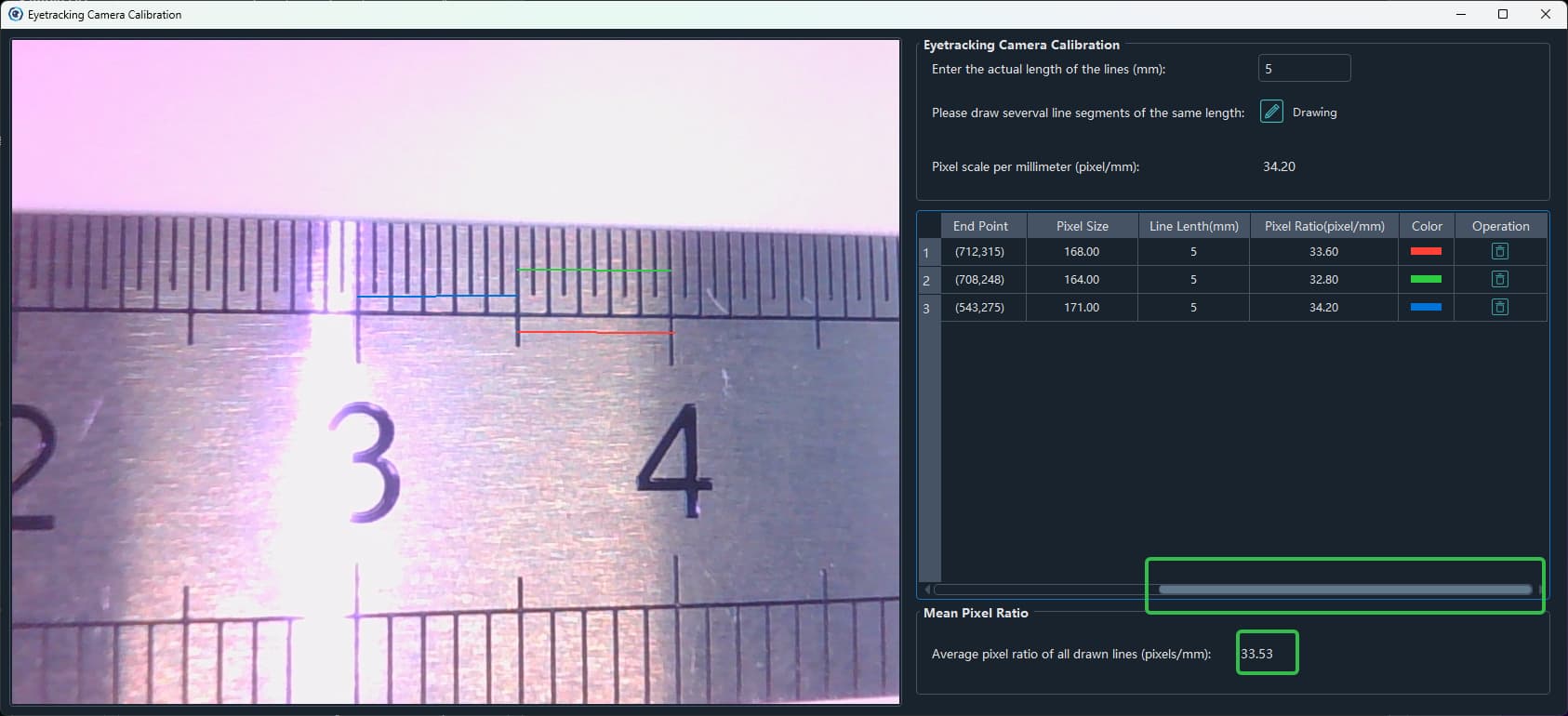Delete the green line in row 2
This screenshot has height=716, width=1568.
(1500, 279)
